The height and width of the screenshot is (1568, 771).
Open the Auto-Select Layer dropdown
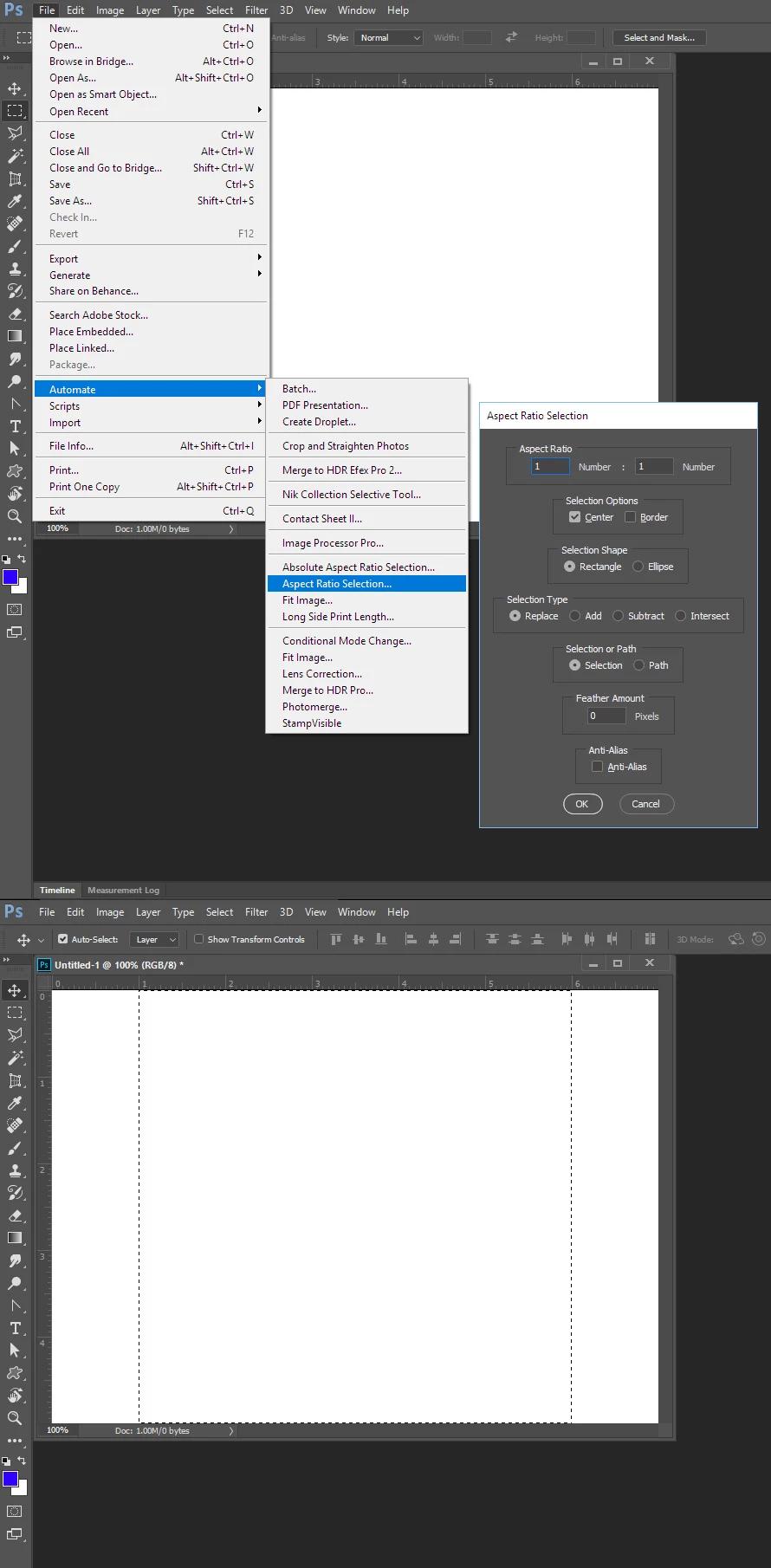(154, 939)
